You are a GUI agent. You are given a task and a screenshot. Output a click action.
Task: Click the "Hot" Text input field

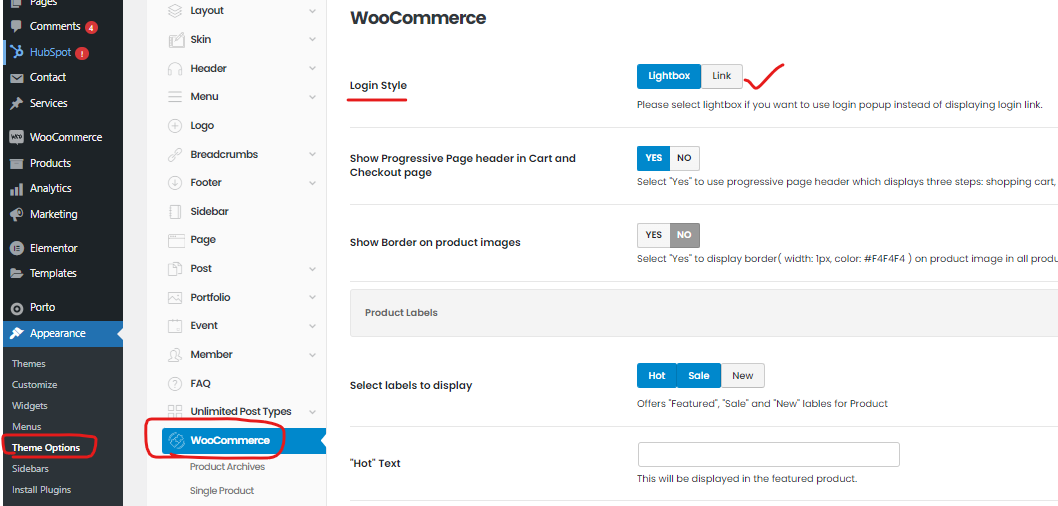point(769,455)
